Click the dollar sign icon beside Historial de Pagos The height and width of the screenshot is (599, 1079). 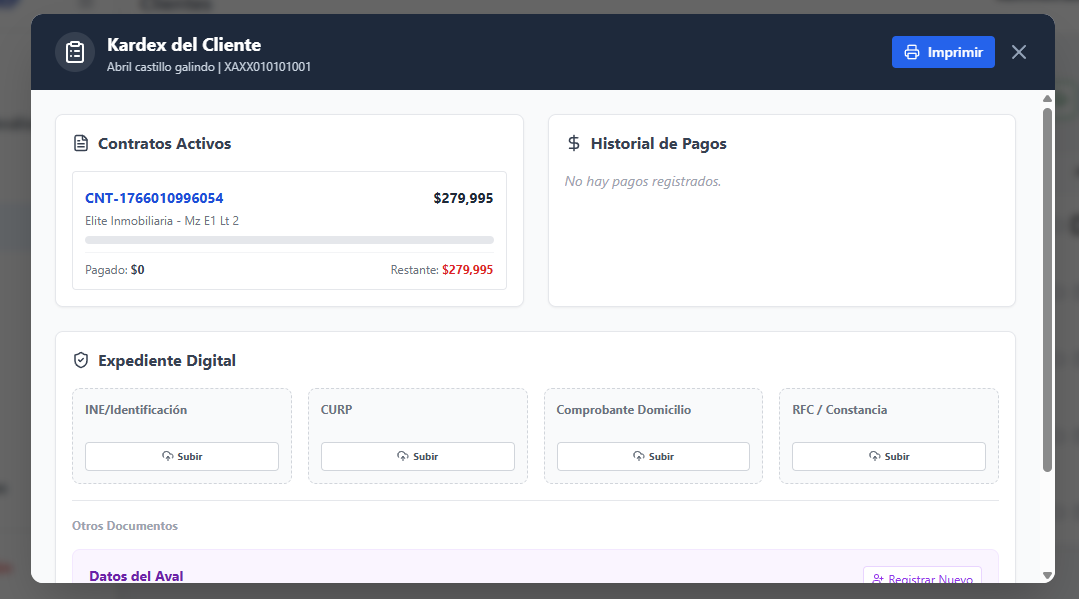[574, 144]
